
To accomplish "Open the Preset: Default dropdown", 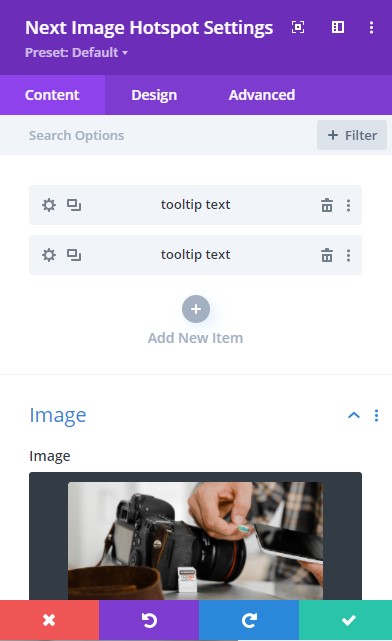I will (x=76, y=52).
